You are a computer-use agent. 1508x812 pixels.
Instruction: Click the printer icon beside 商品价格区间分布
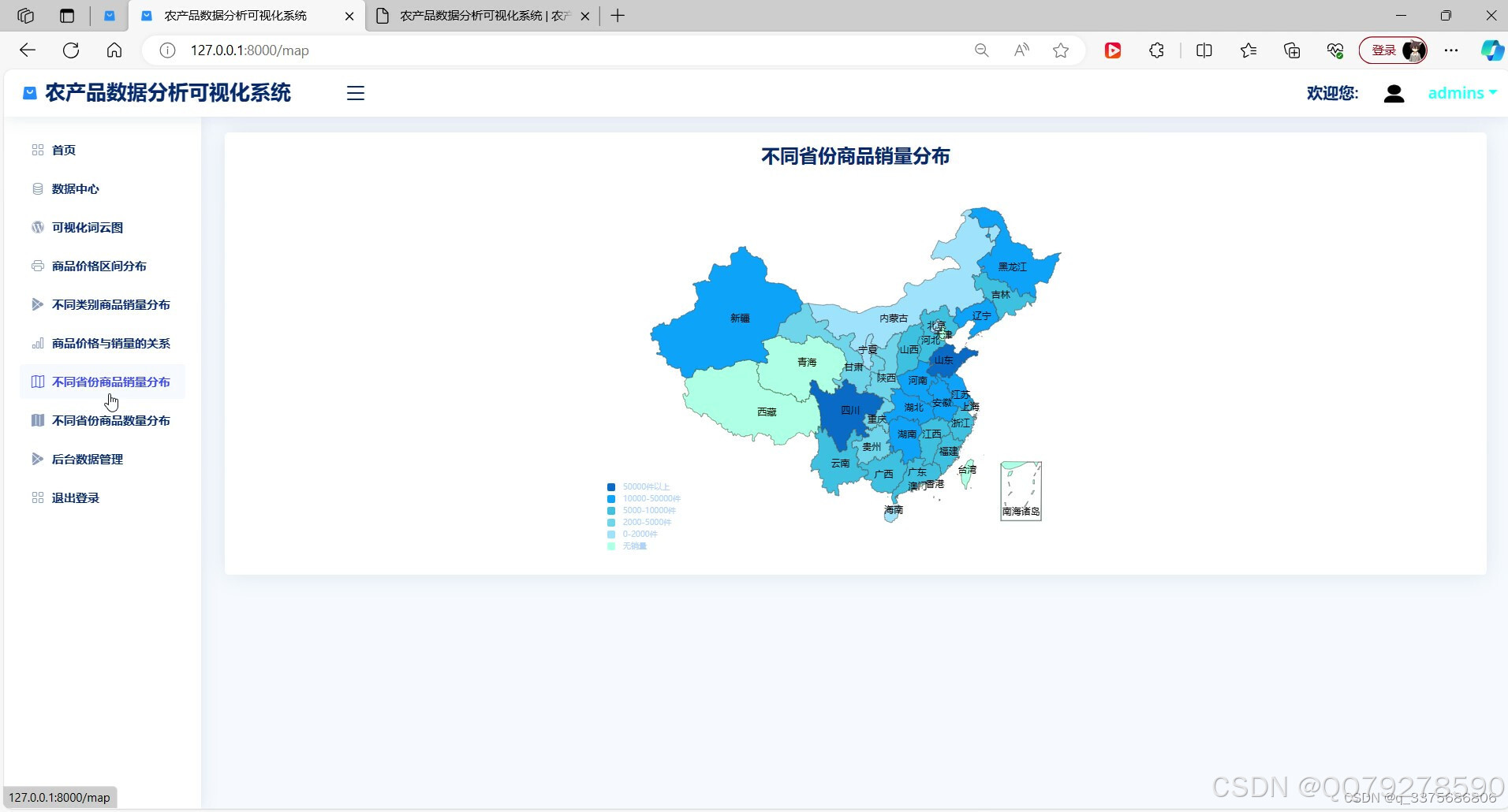click(x=37, y=266)
